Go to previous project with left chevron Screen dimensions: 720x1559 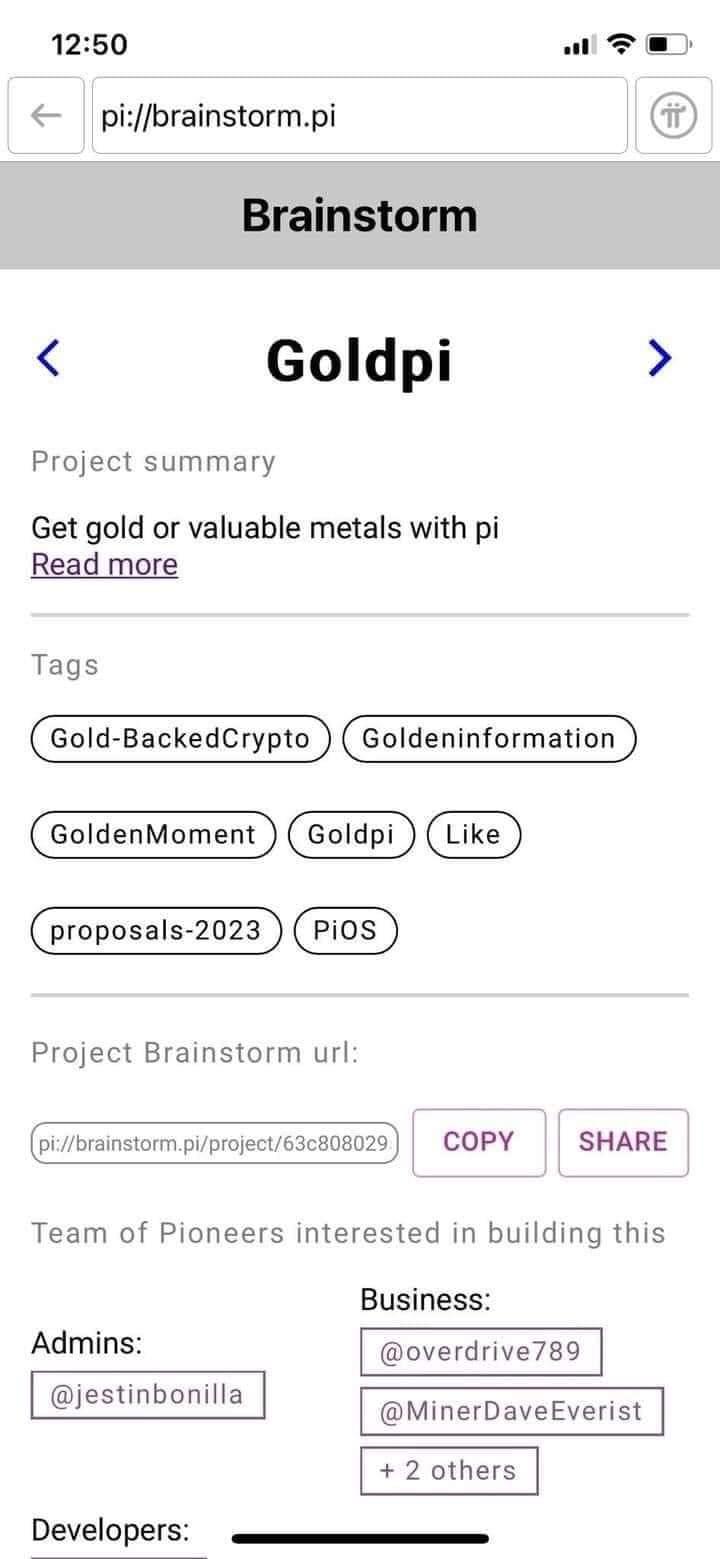coord(48,358)
